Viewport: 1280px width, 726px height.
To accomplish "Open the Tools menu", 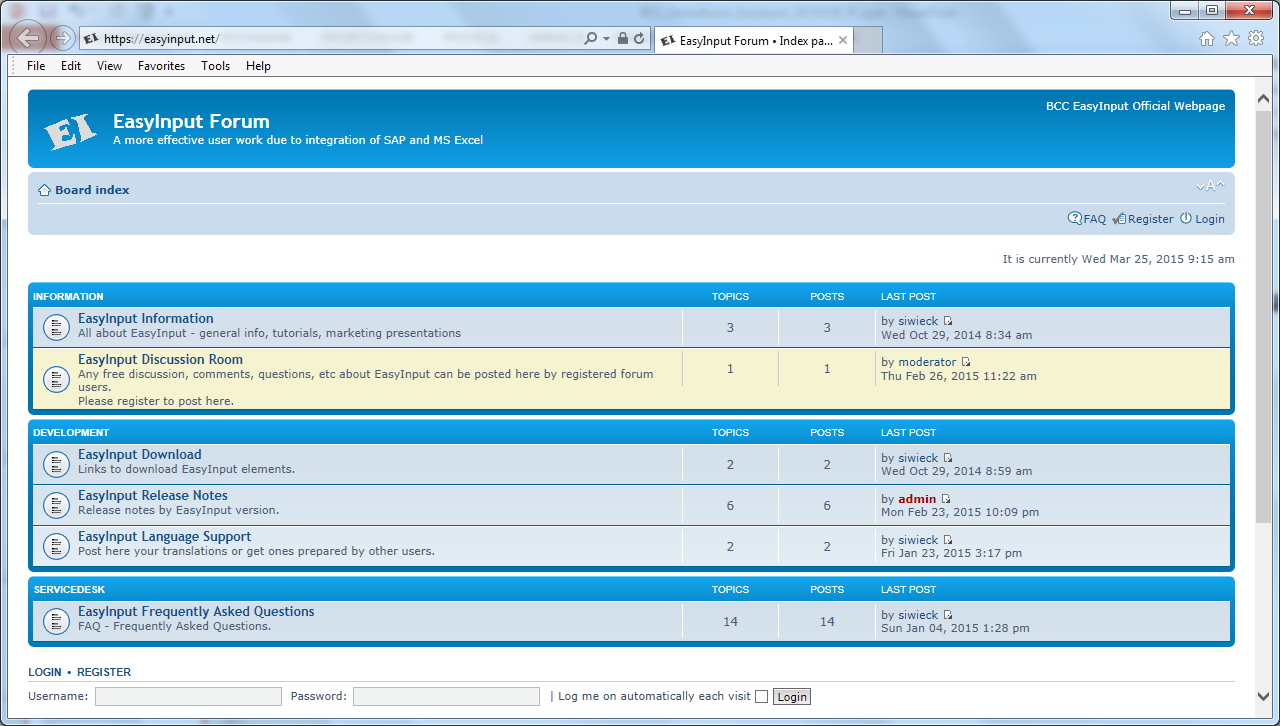I will (x=216, y=66).
